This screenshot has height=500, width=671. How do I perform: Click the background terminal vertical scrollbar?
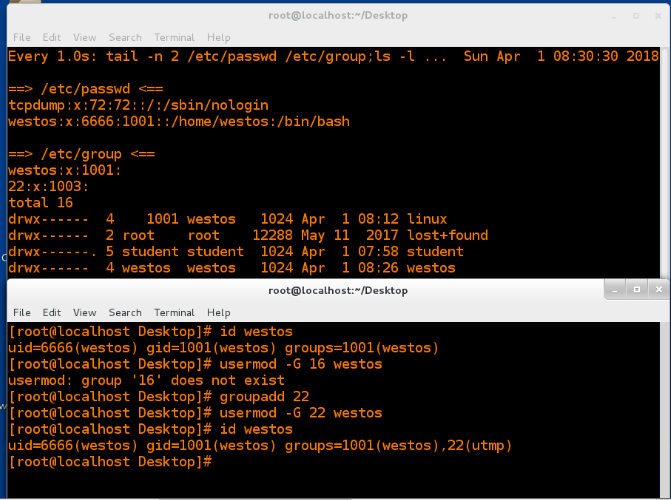point(665,163)
